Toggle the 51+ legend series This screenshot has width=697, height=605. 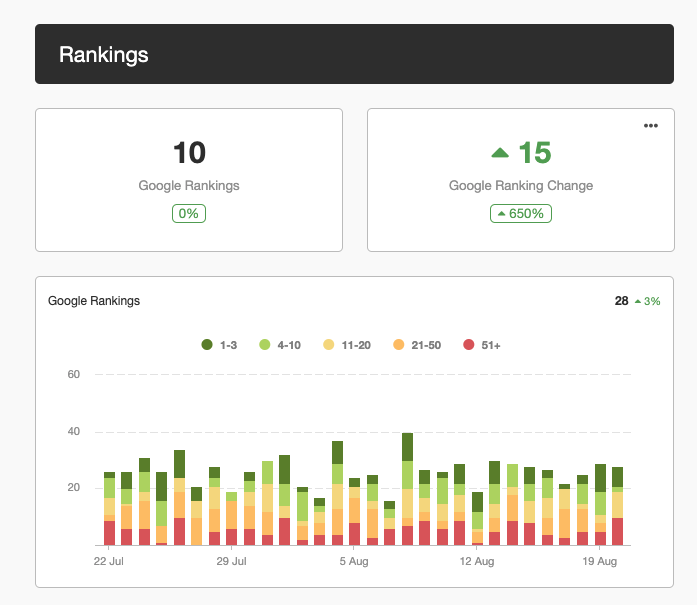482,345
